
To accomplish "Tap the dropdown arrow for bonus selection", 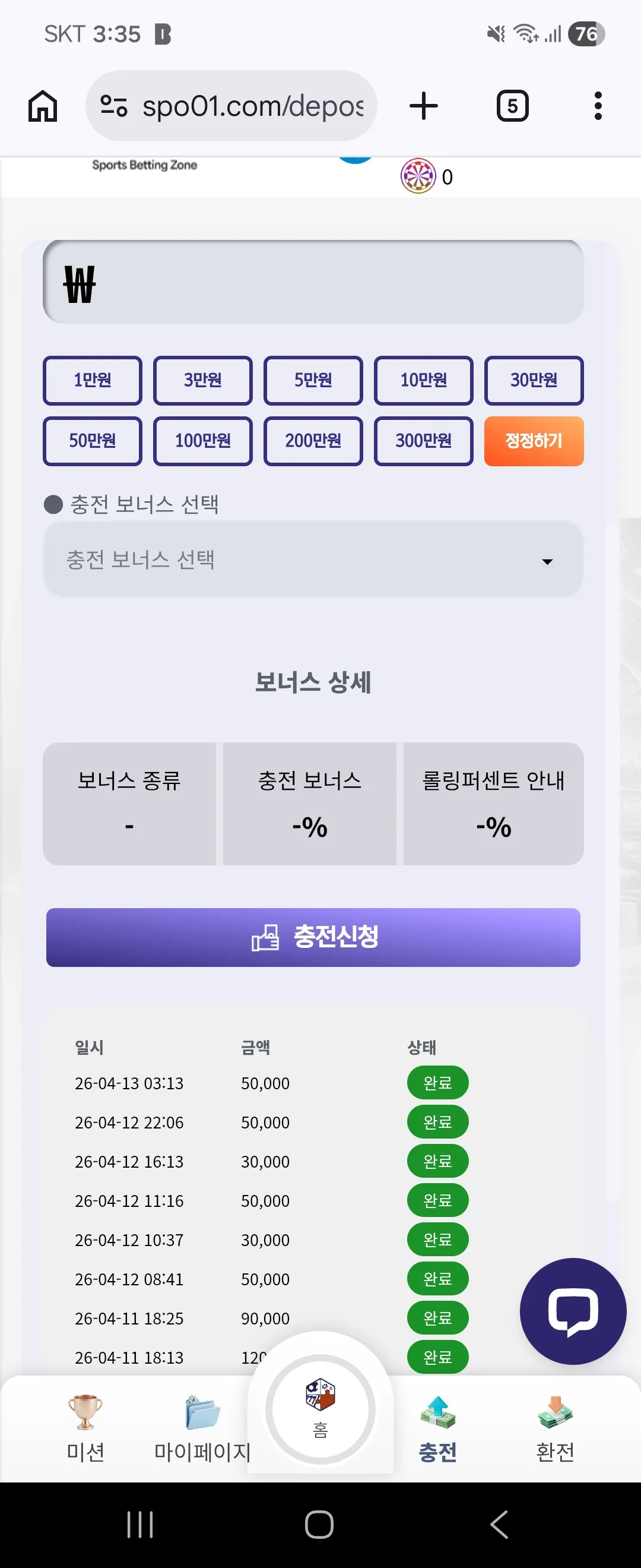I will [x=547, y=561].
